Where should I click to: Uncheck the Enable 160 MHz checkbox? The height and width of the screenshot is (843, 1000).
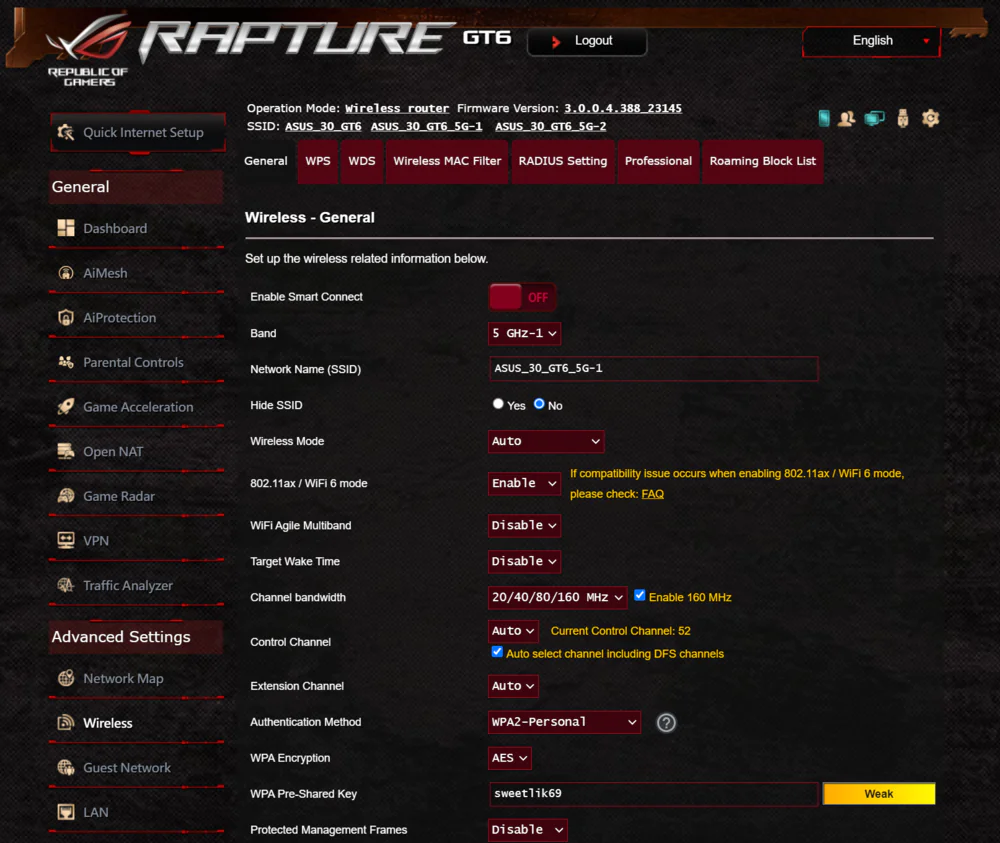pyautogui.click(x=640, y=596)
